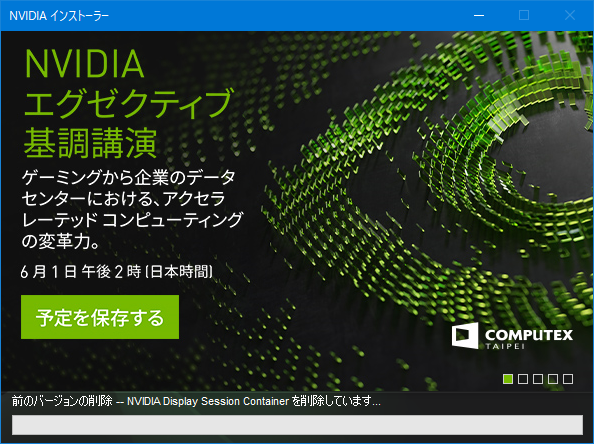The image size is (594, 444).
Task: Select the fourth slide indicator square
Action: tap(553, 379)
